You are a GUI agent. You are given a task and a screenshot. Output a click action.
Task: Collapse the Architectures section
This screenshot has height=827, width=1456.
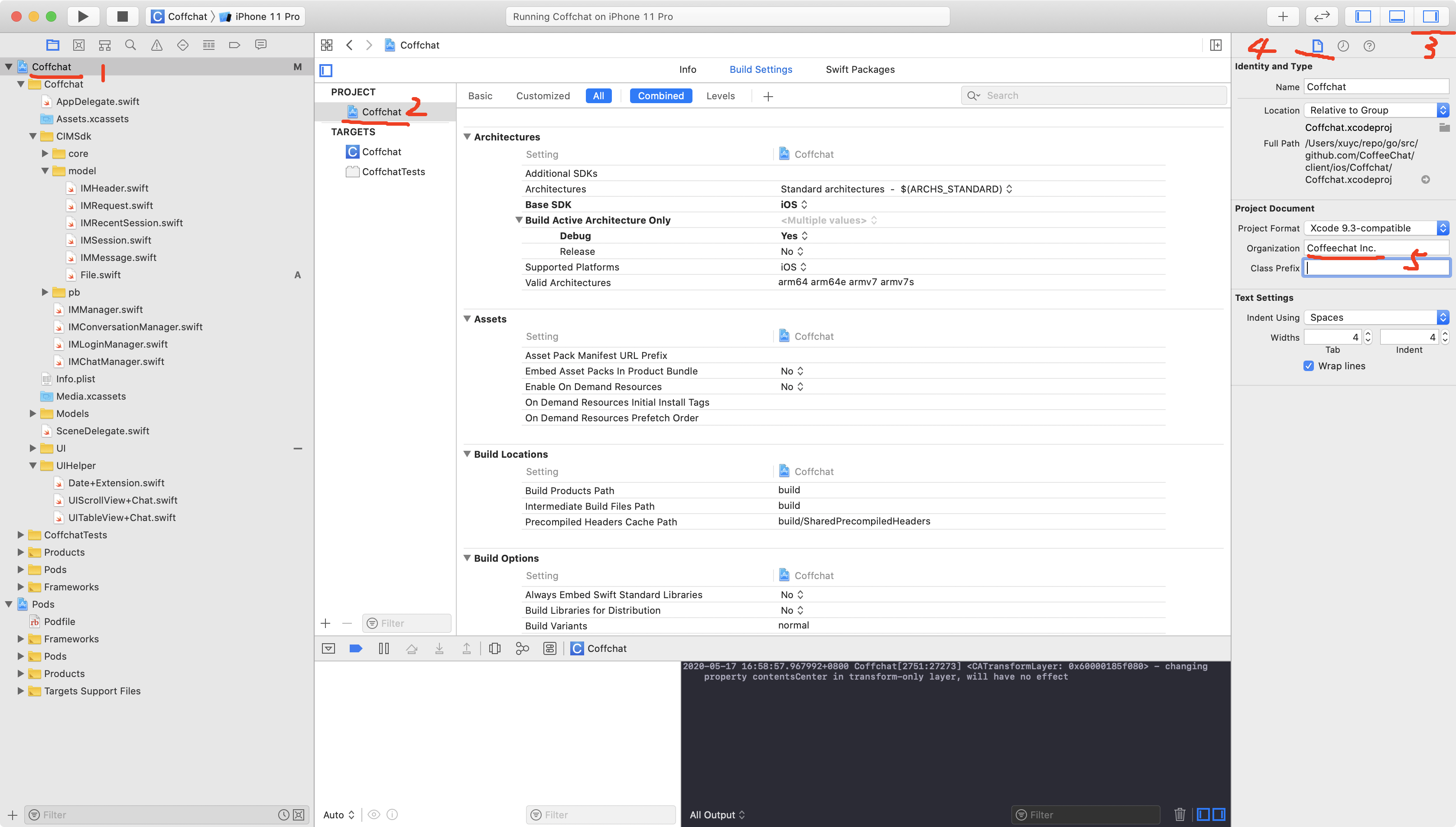tap(467, 137)
